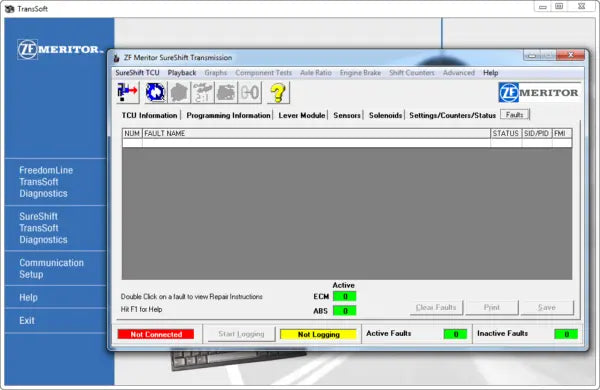
Task: Open the Shift Counters menu
Action: (412, 73)
